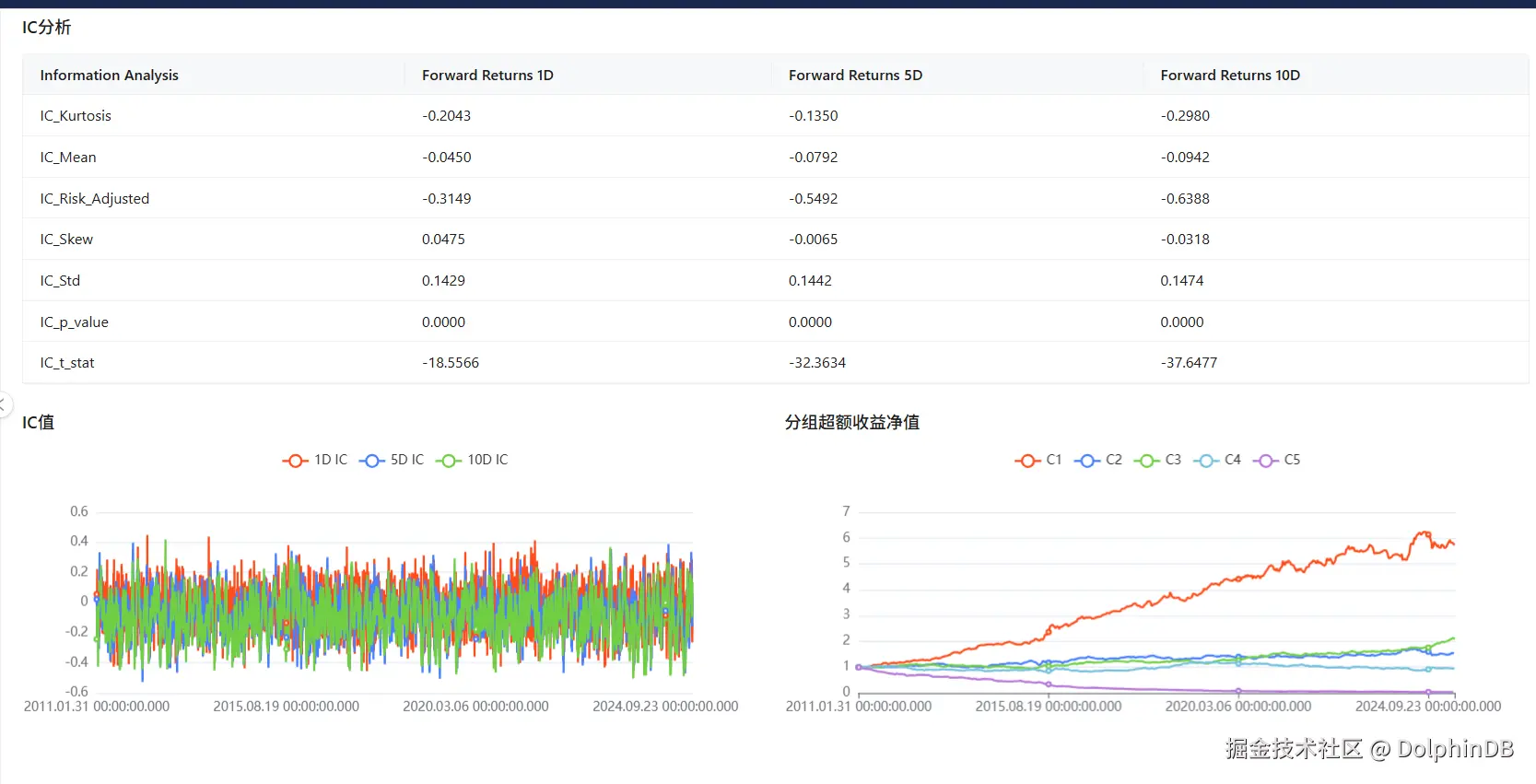The image size is (1536, 784).
Task: Select the -0.0792 IC mean value
Action: pos(814,158)
